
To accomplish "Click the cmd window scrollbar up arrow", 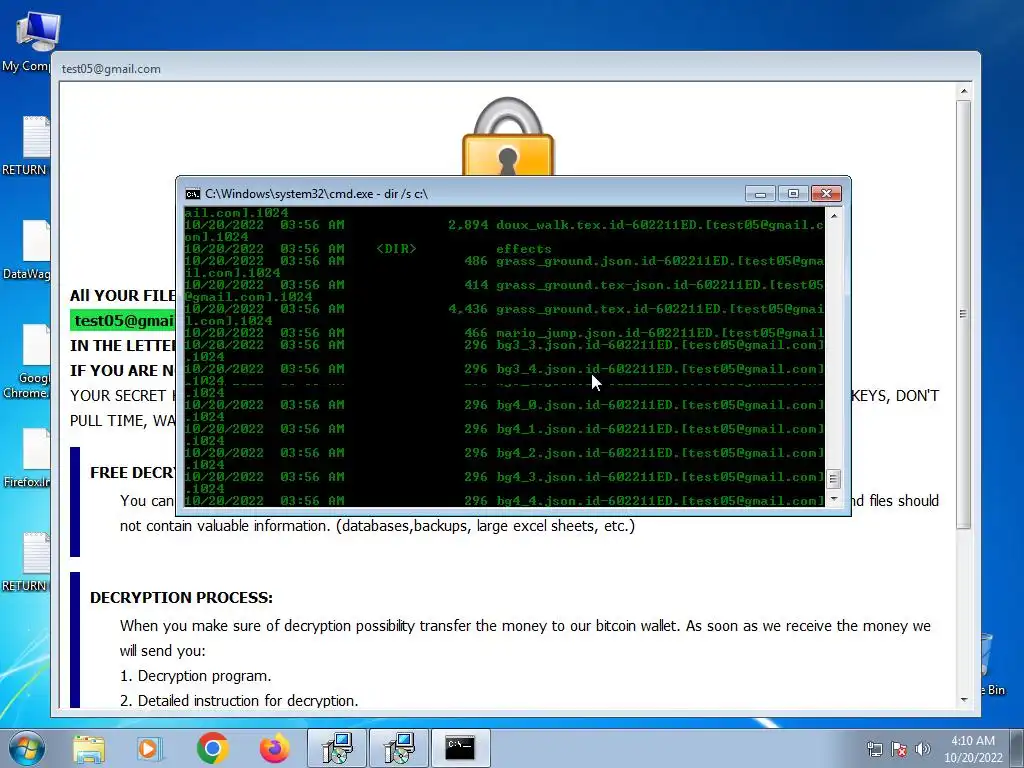I will (833, 215).
